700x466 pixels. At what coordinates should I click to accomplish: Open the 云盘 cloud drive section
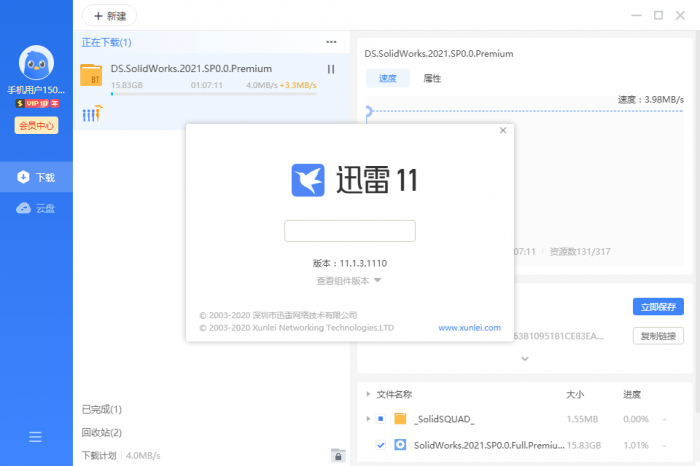point(36,208)
